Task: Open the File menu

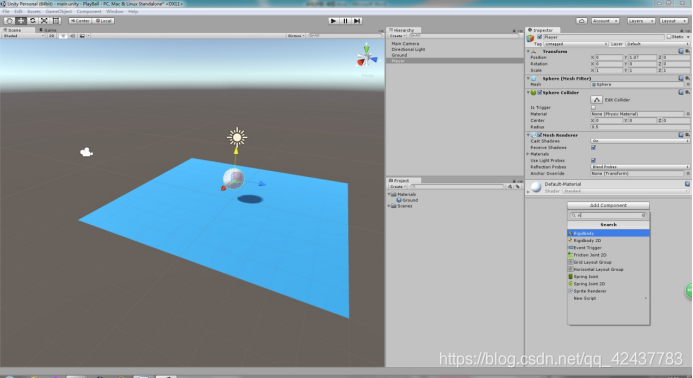Action: point(6,11)
